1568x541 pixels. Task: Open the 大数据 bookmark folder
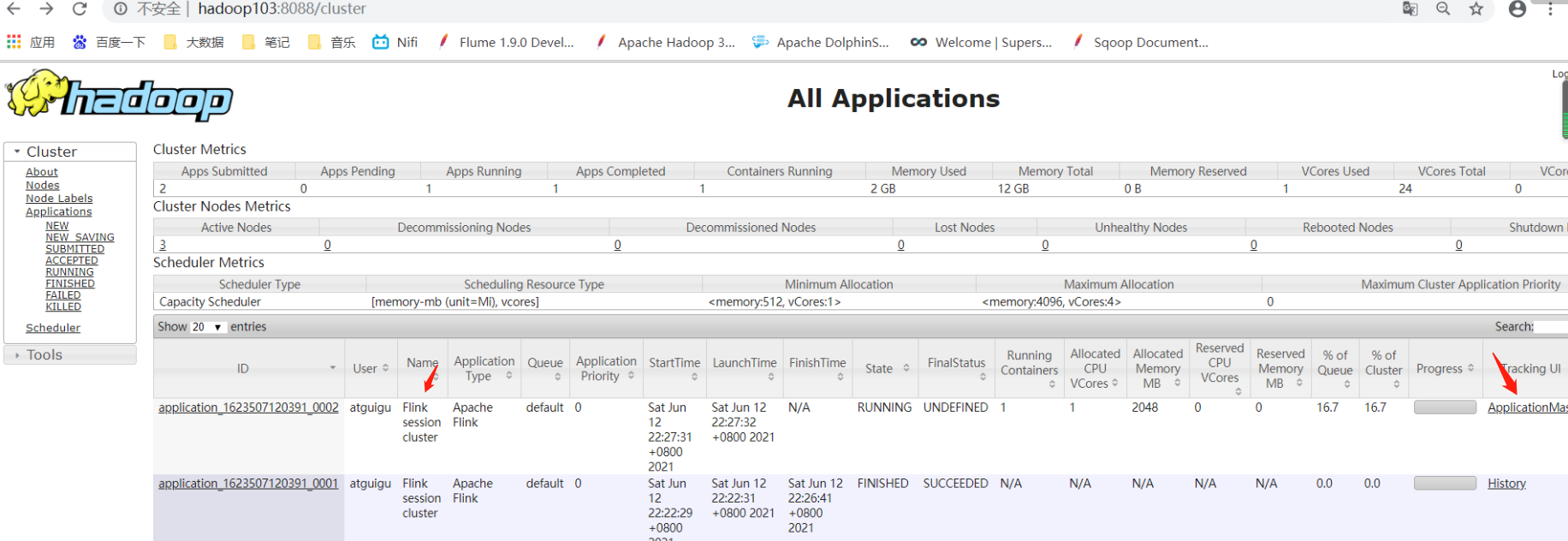coord(193,42)
